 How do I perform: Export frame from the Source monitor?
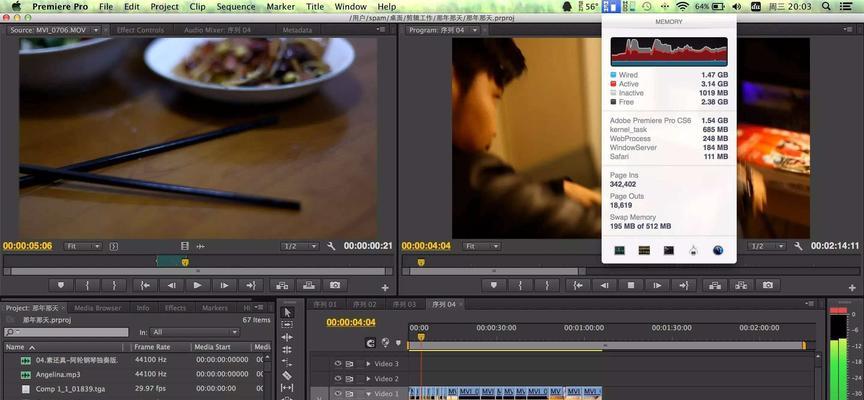pyautogui.click(x=335, y=285)
